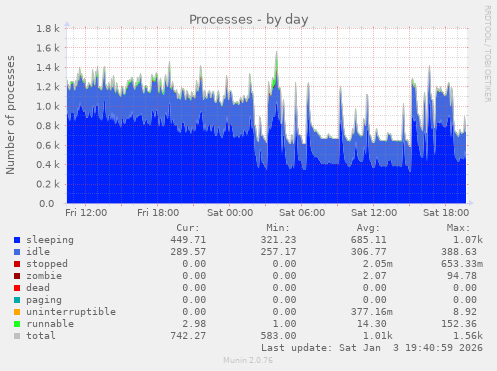Click the 'Munin 2.0.76' version text
This screenshot has height=371, width=497.
248,360
